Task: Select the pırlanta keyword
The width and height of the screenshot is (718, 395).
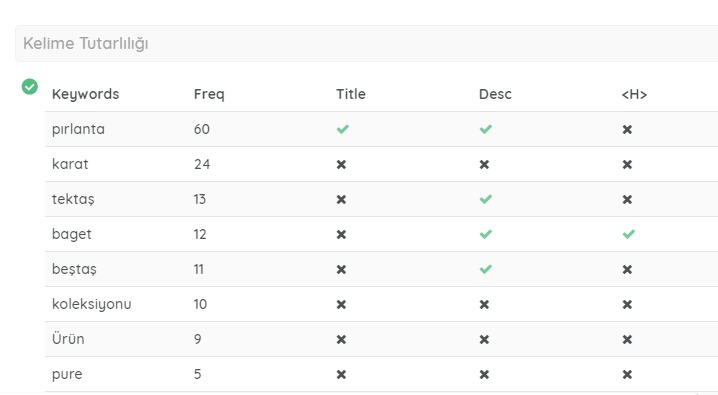Action: (78, 129)
